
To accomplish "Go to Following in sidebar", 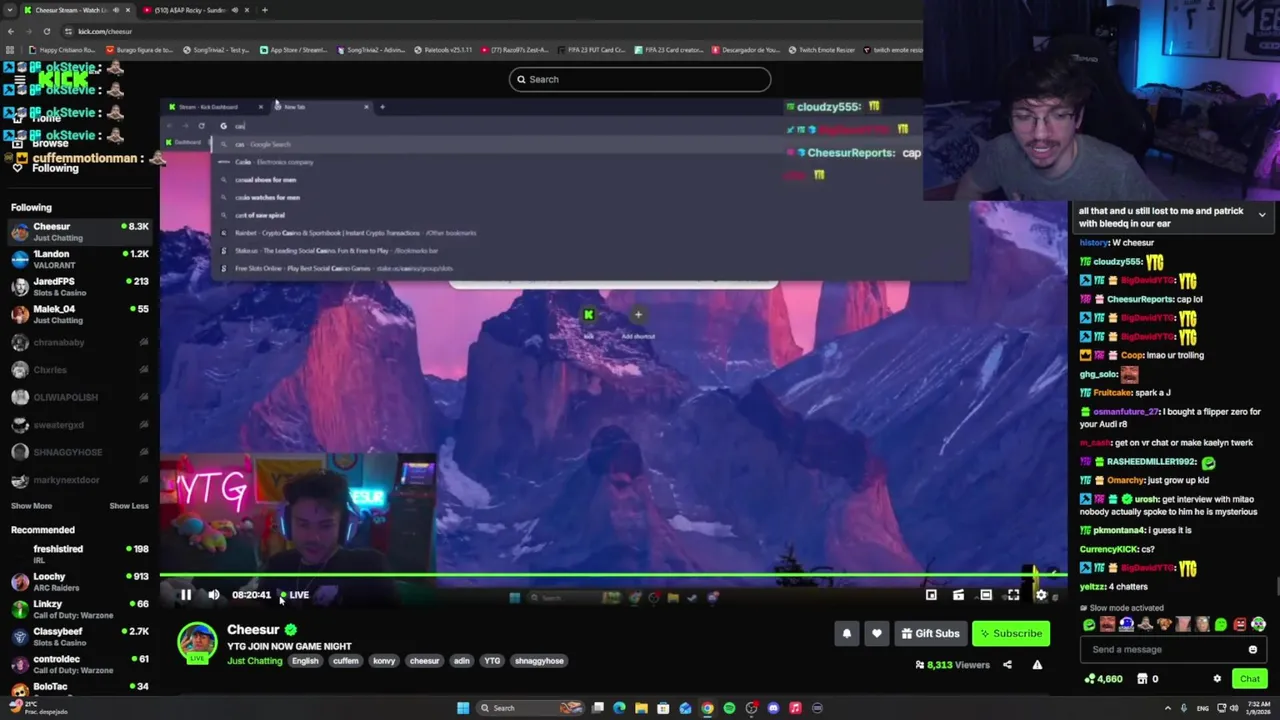I will [x=46, y=168].
